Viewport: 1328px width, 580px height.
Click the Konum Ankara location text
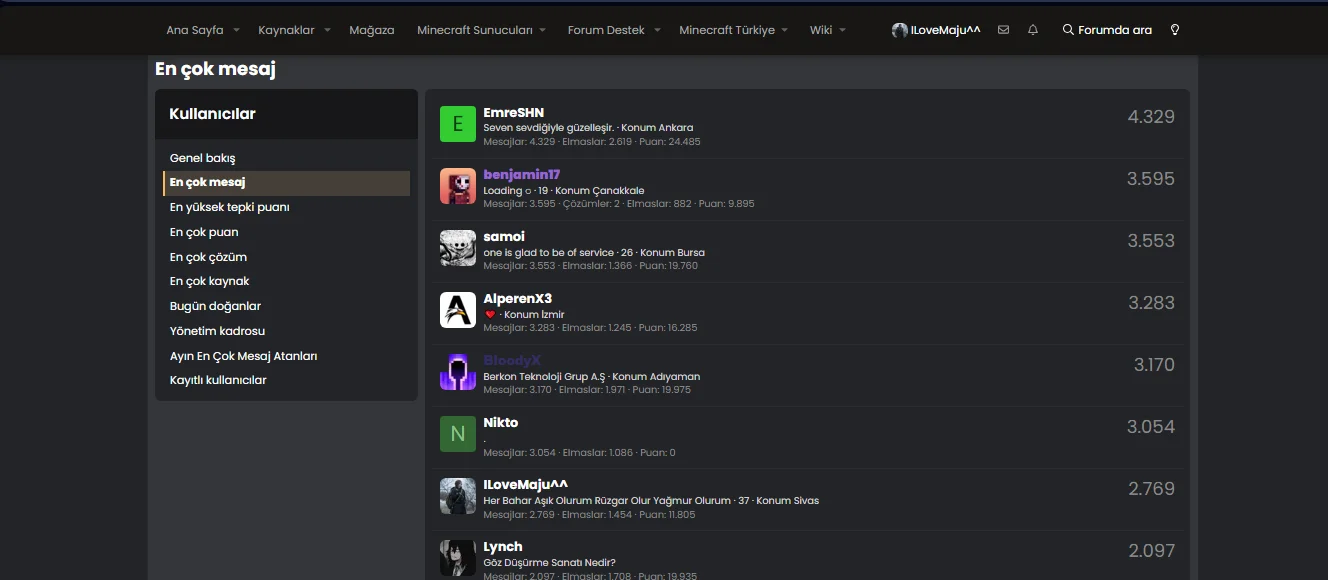657,128
